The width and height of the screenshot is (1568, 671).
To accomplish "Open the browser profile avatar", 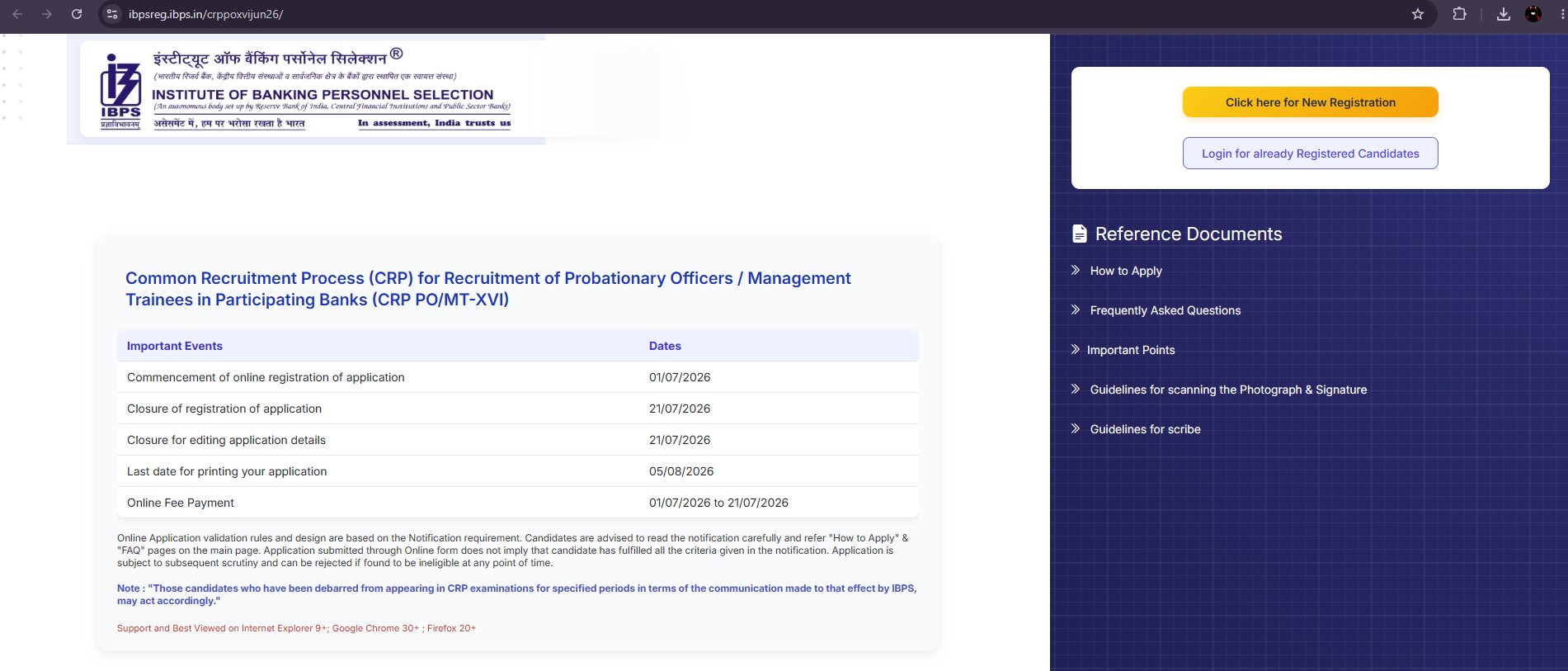I will click(x=1533, y=14).
